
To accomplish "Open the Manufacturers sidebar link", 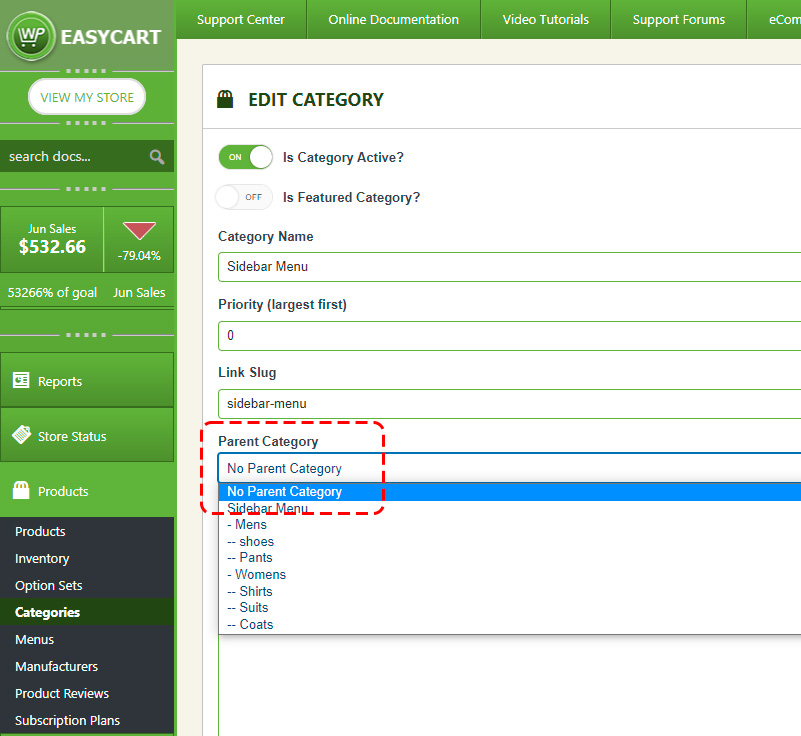I will point(56,666).
